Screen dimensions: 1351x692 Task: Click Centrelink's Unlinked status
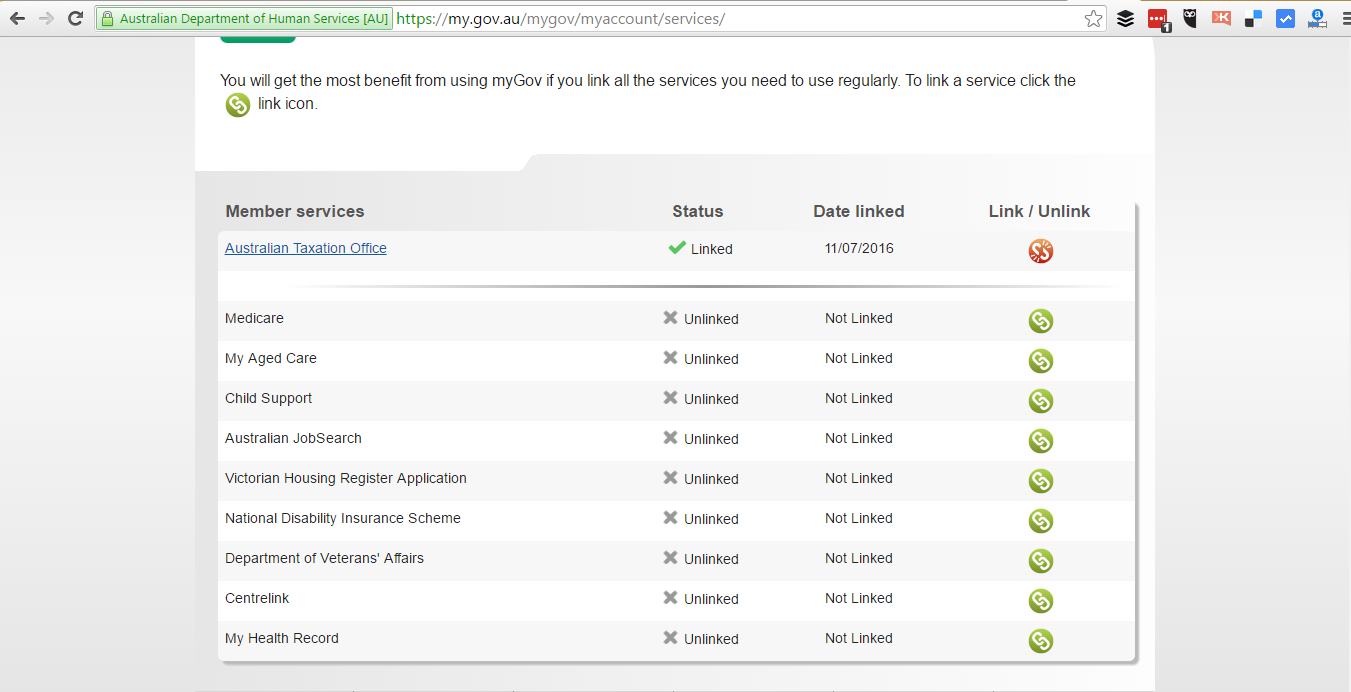(x=700, y=598)
